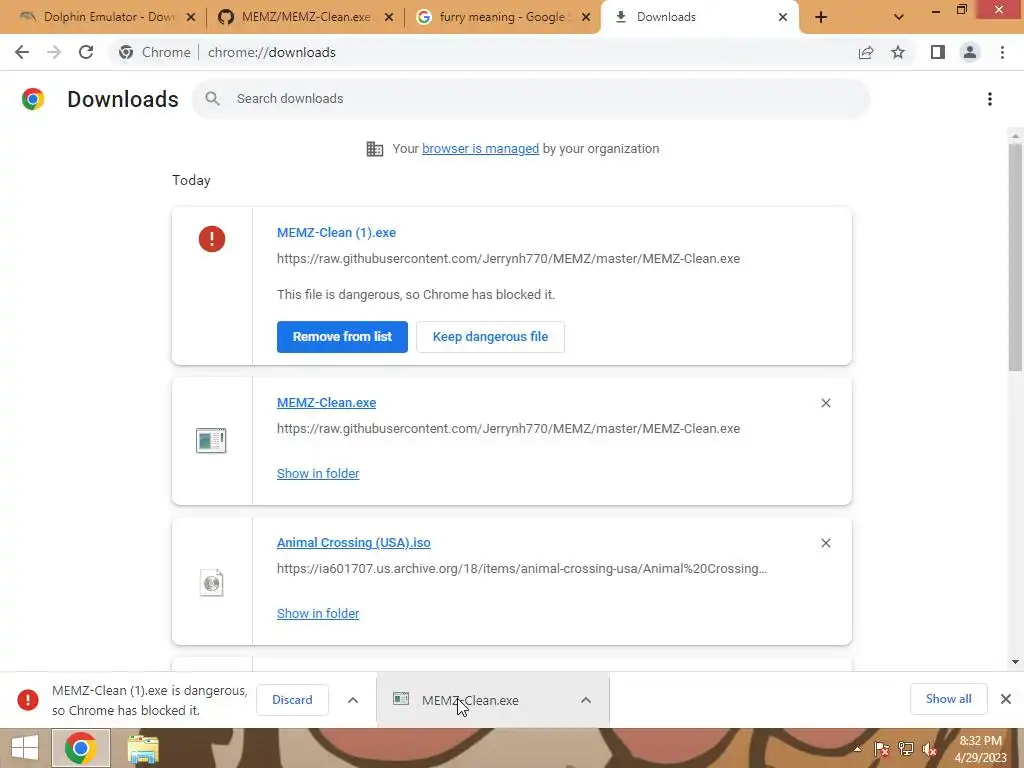Click the forward navigation arrow

pos(54,52)
